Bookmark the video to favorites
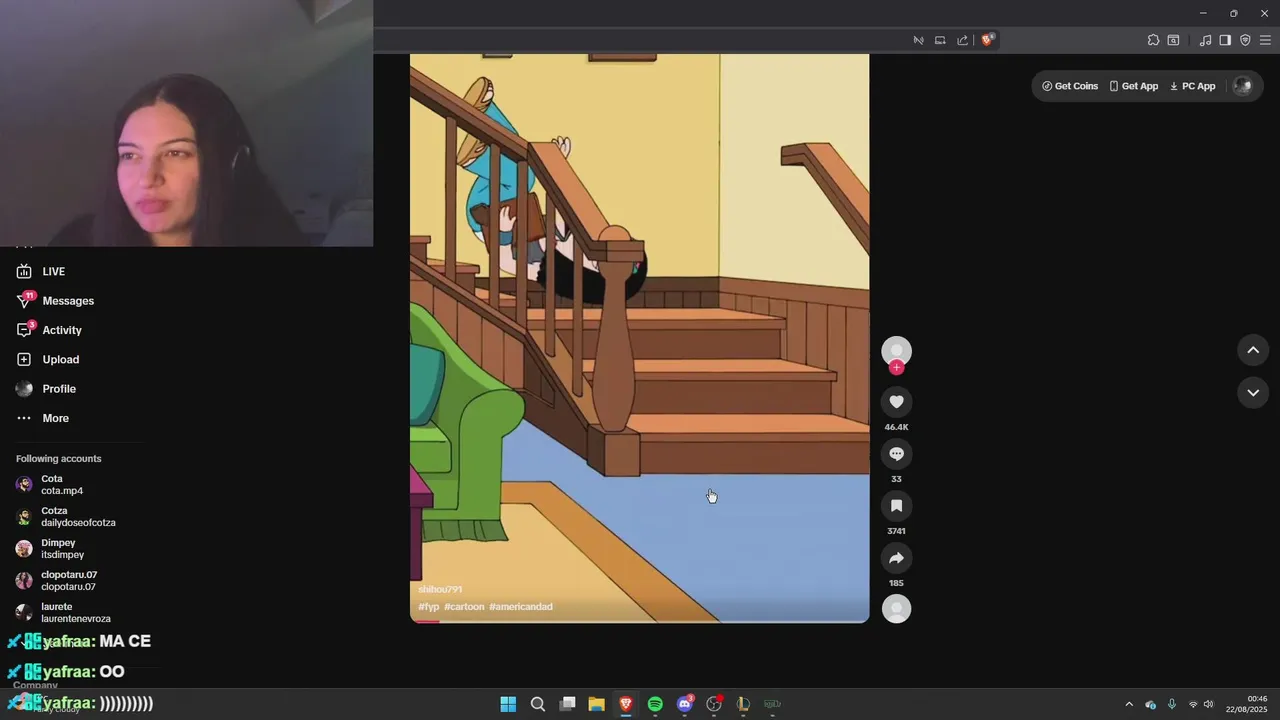 (896, 506)
